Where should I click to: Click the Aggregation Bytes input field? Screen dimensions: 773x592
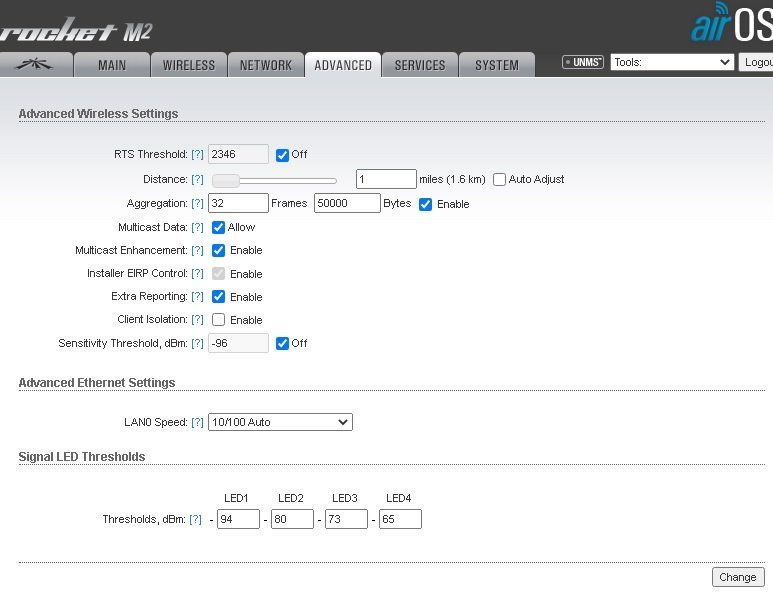pos(347,203)
